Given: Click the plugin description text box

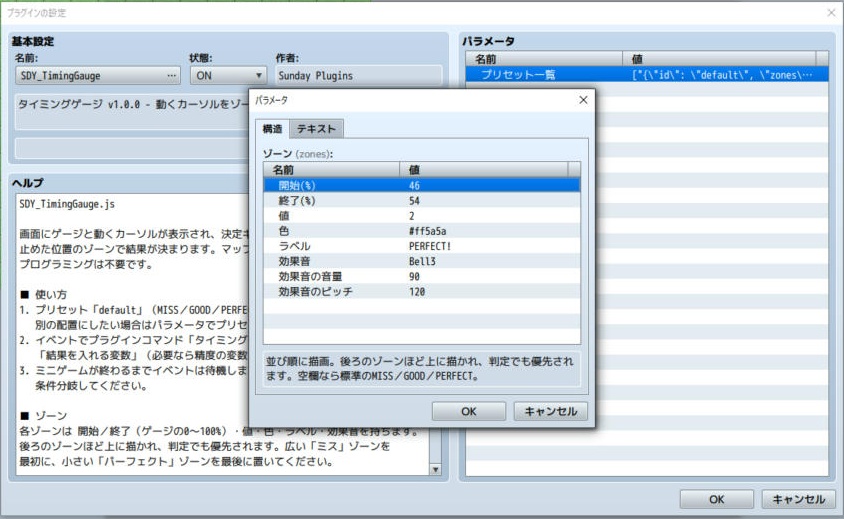Looking at the screenshot, I should (x=132, y=112).
